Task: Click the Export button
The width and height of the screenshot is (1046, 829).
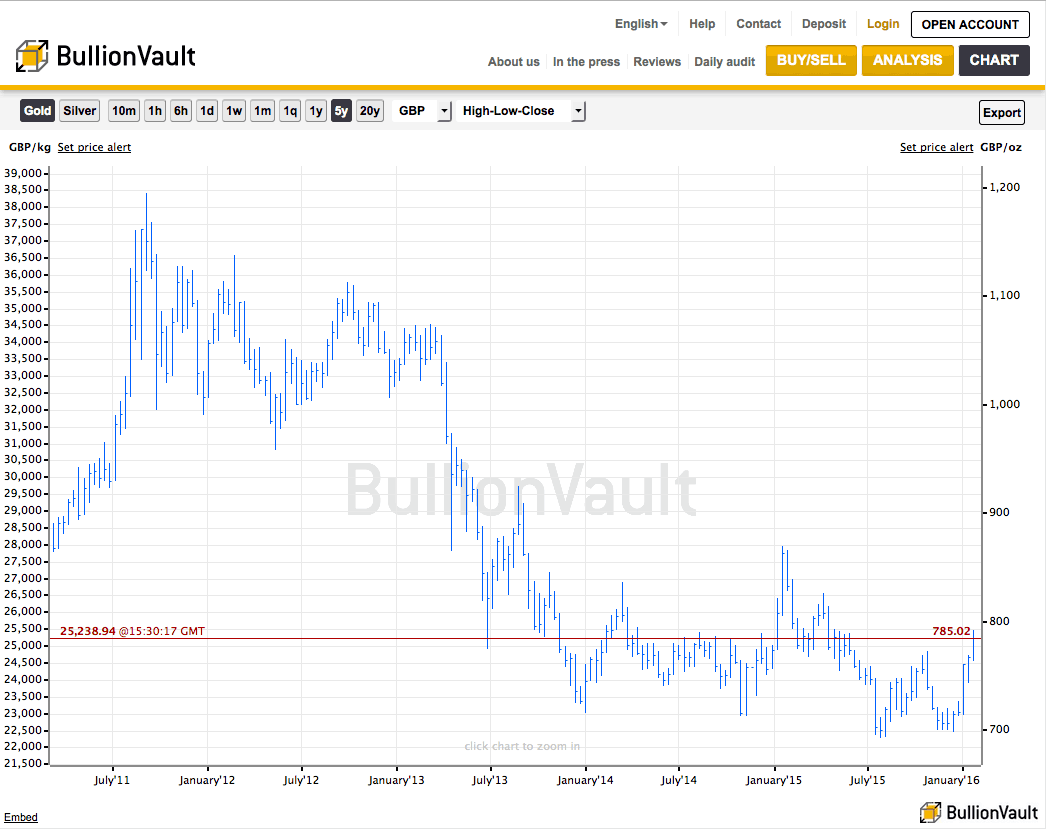Action: tap(1002, 113)
